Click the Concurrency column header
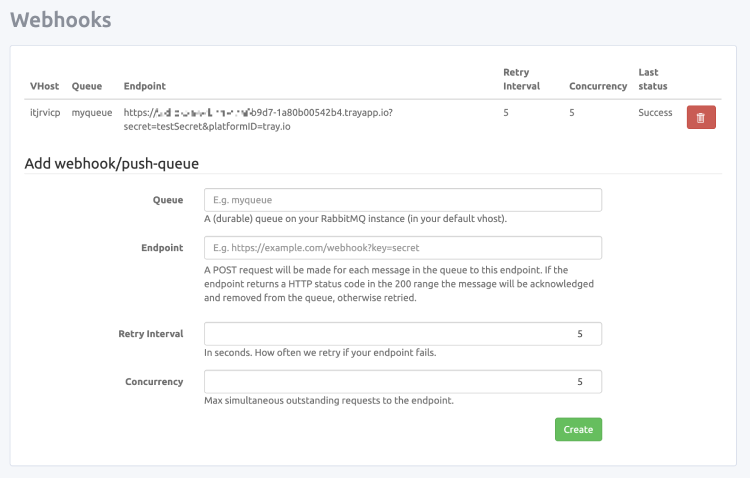The image size is (750, 479). 598,86
